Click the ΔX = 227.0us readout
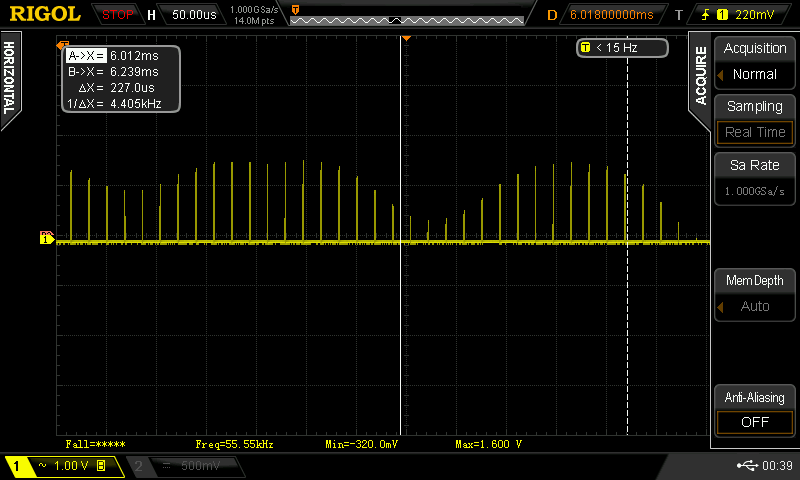800x480 pixels. coord(116,88)
